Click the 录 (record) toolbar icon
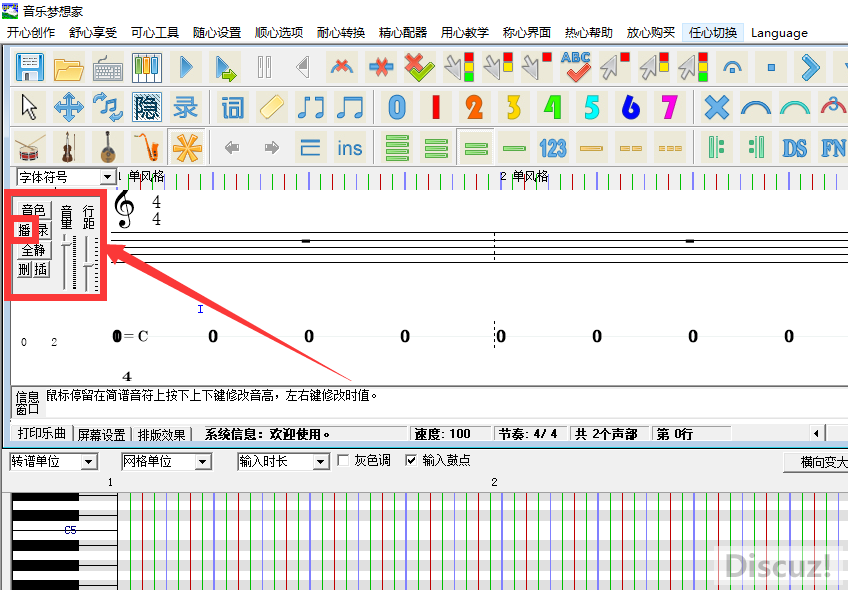 (186, 107)
